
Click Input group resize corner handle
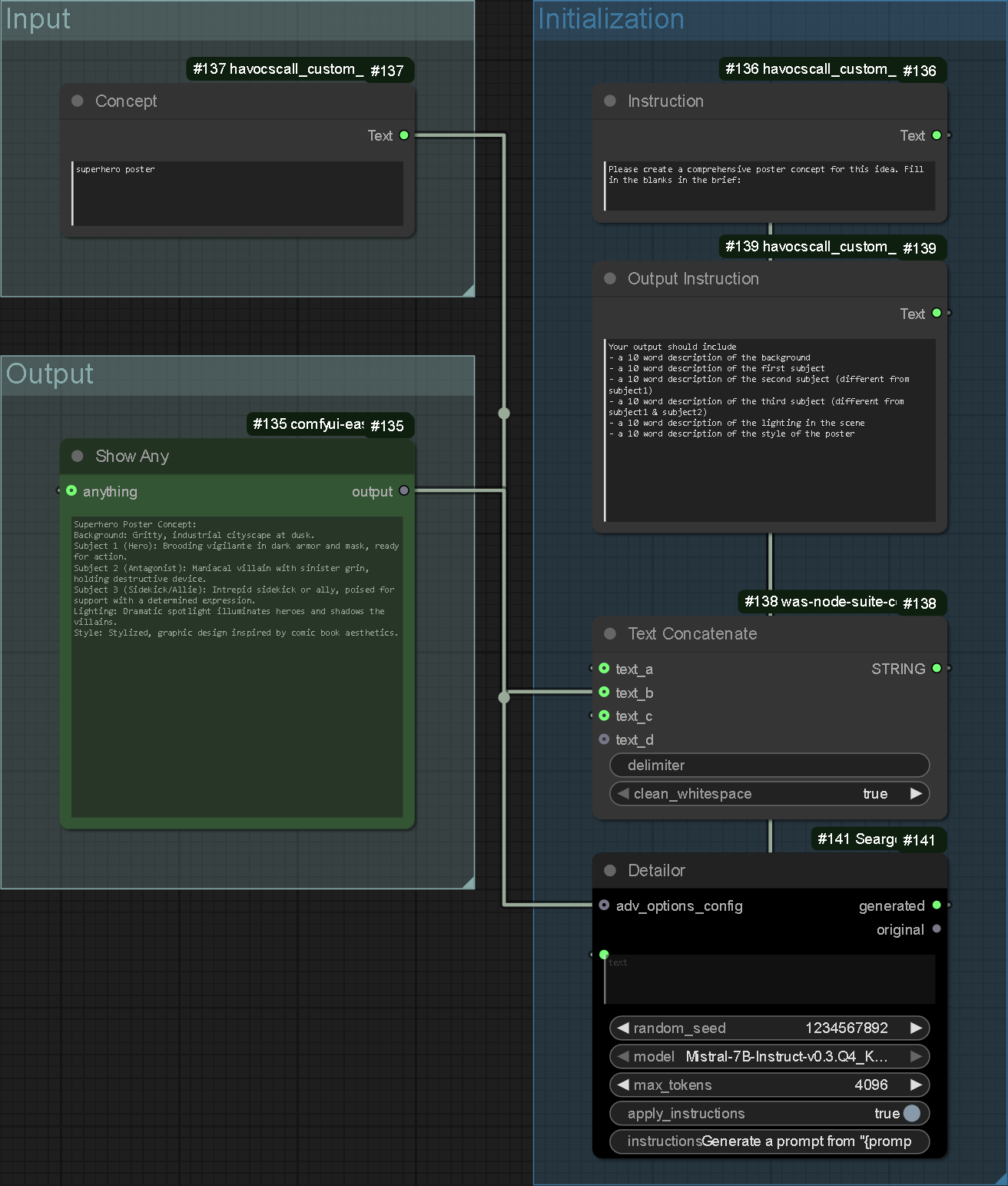(469, 291)
